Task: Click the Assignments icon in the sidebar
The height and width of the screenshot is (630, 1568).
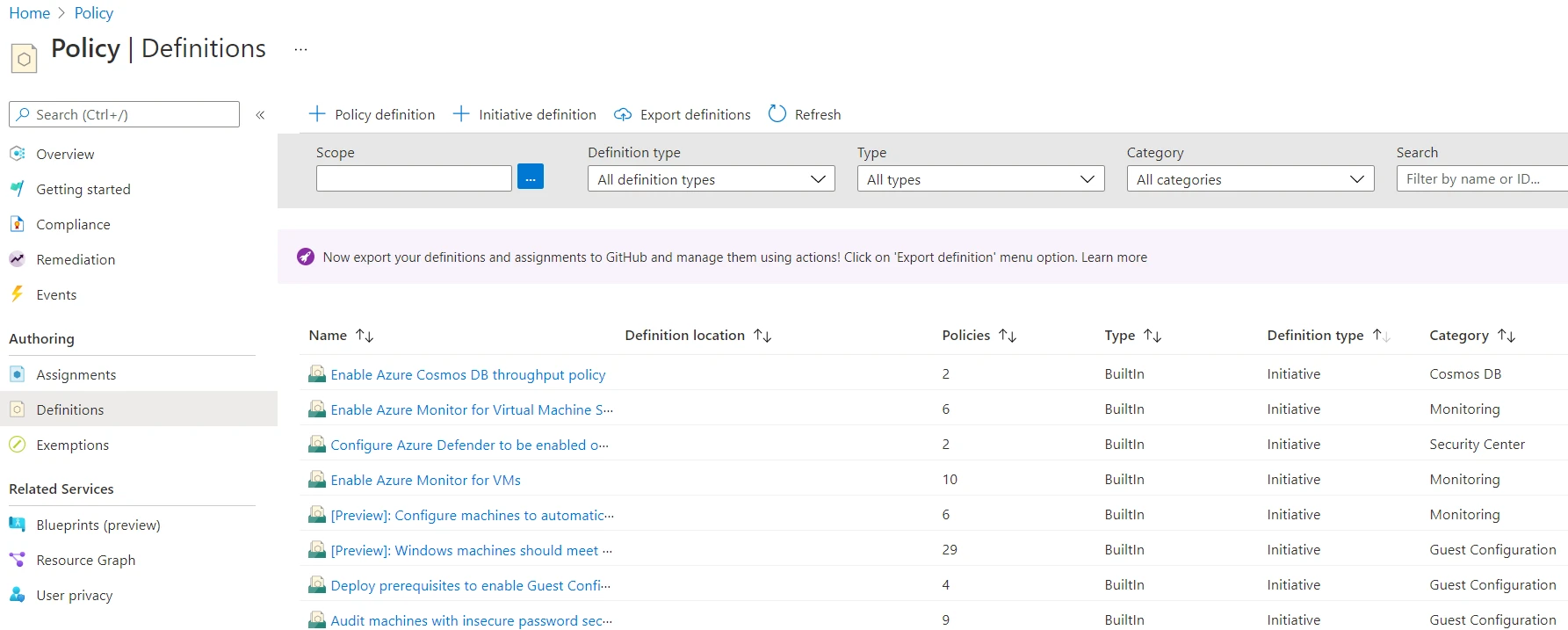Action: 17,374
